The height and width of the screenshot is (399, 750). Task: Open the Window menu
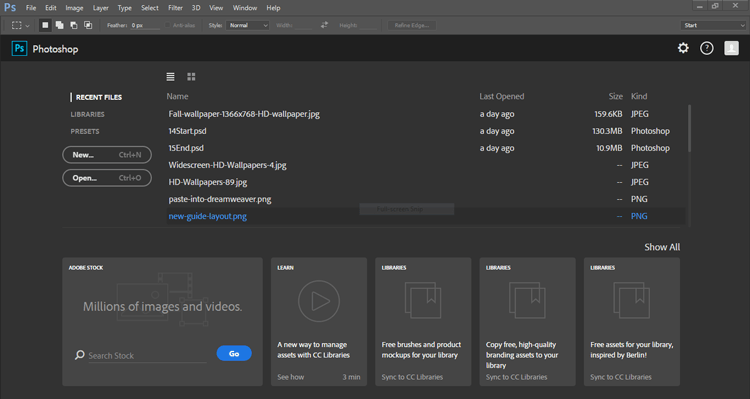[x=245, y=8]
